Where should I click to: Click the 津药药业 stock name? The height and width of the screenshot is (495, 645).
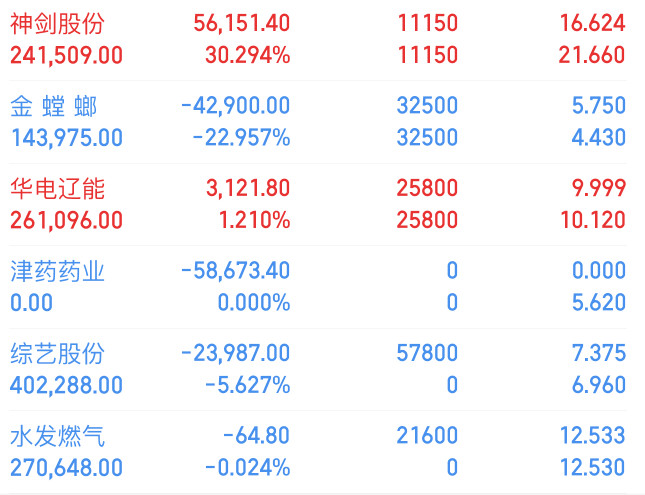tap(57, 272)
